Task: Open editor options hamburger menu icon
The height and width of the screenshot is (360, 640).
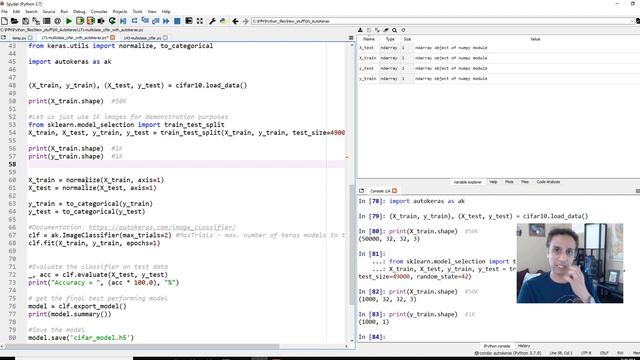Action: [x=351, y=38]
